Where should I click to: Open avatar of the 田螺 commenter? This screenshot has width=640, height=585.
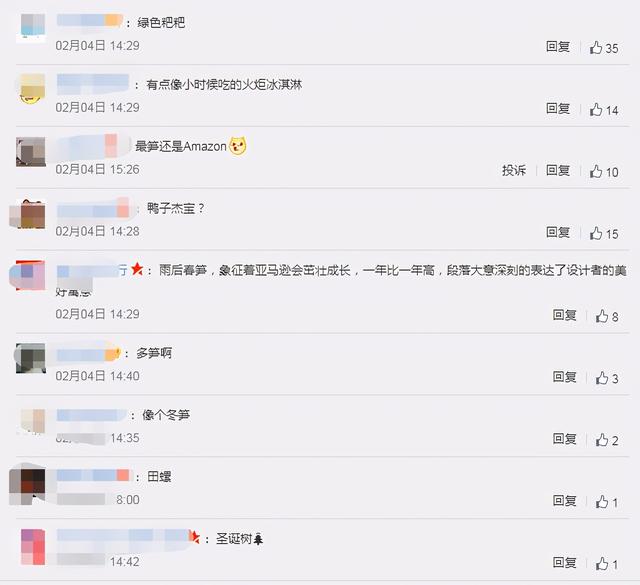tap(27, 485)
